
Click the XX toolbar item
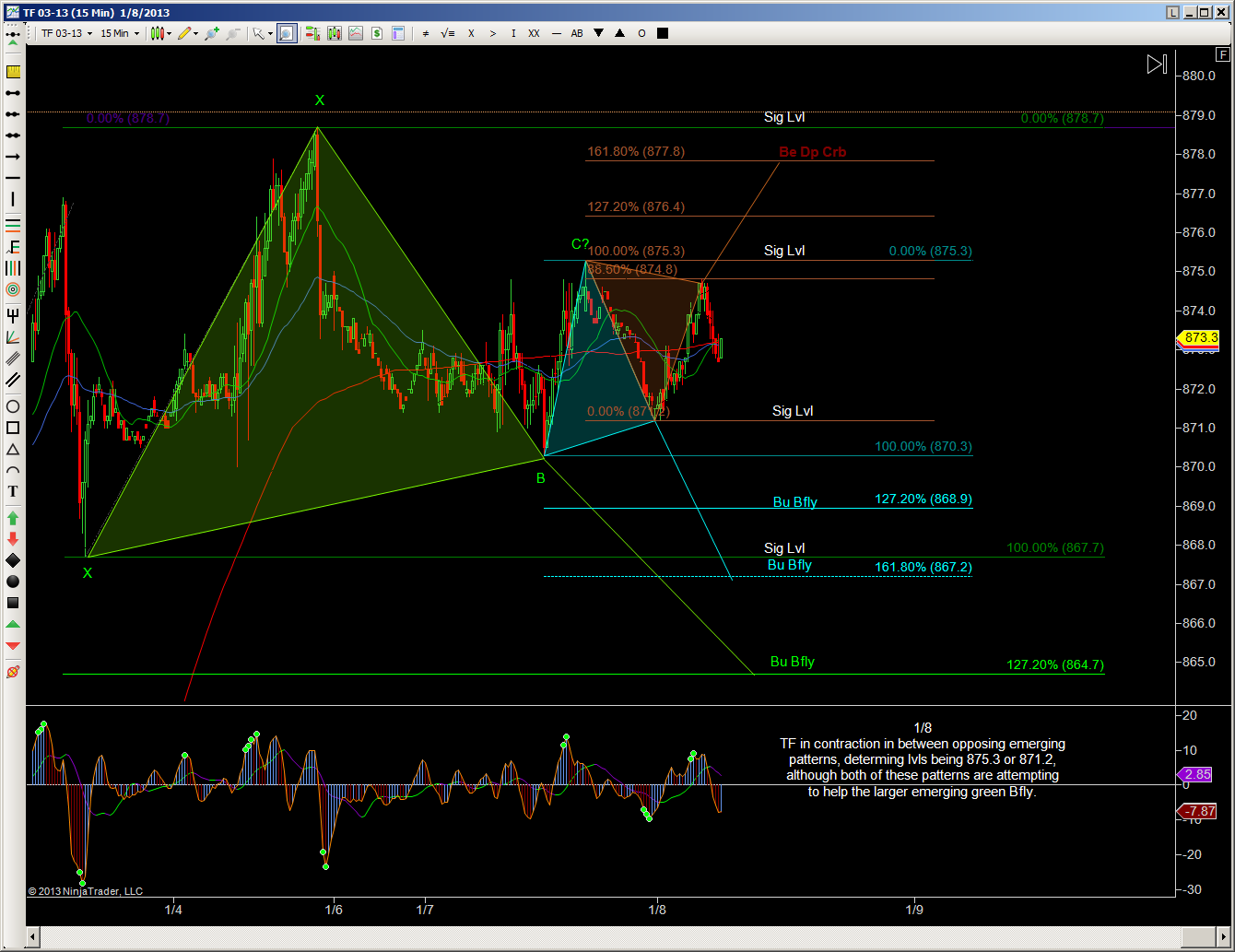[534, 33]
